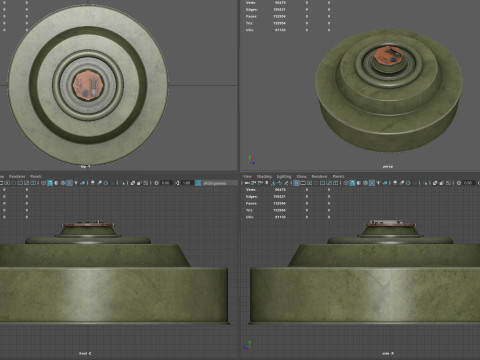Open Lighting menu of side view panel
Screen dimensions: 480x360
[284, 176]
